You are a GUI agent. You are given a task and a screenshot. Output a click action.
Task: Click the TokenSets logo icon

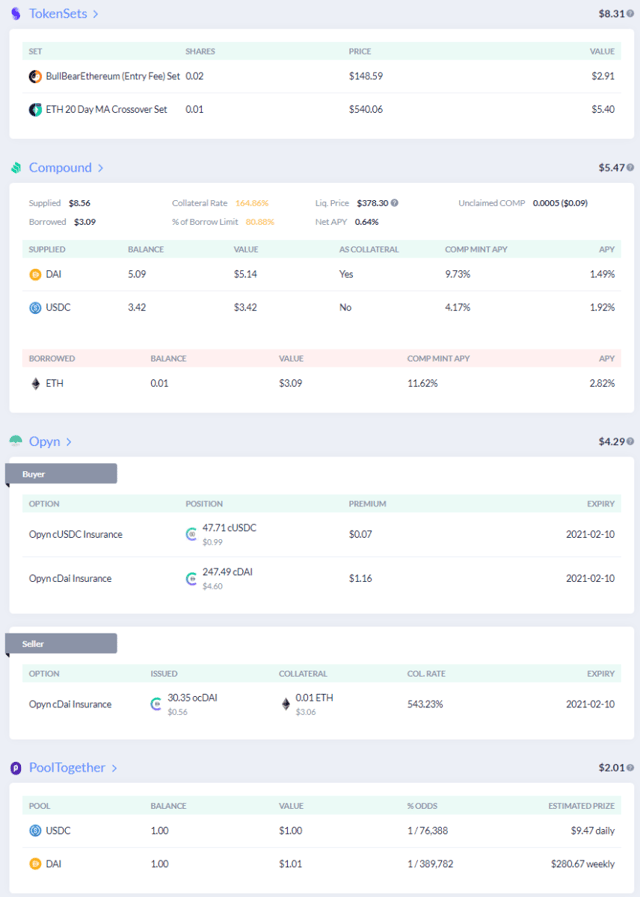(x=16, y=14)
